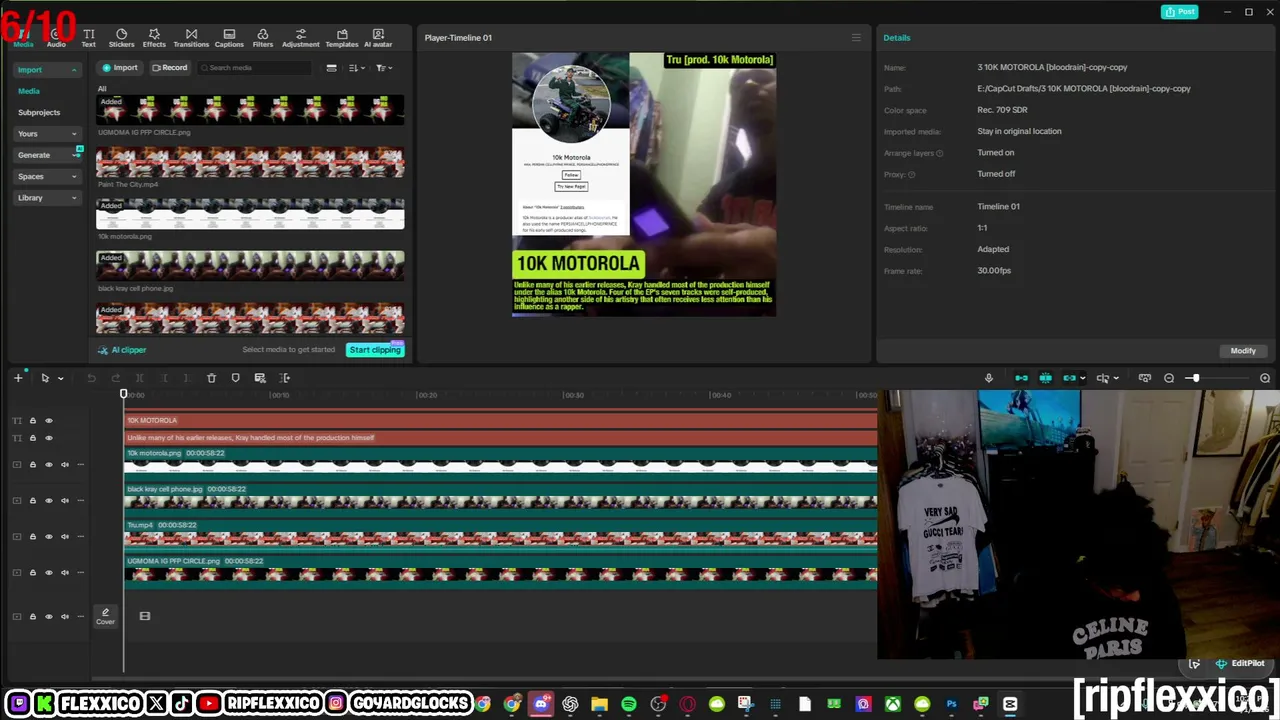Open the media filter dropdown
Viewport: 1280px width, 720px height.
pos(384,68)
